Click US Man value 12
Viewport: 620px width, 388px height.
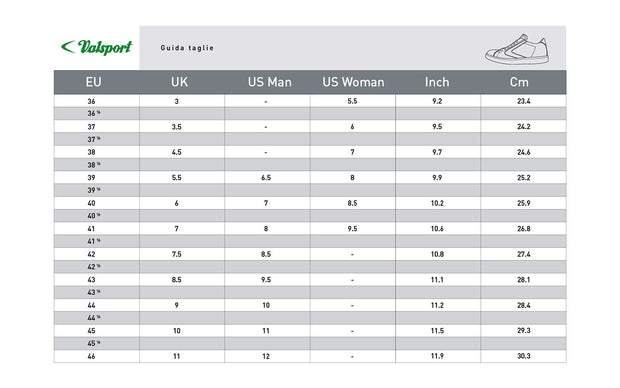click(266, 356)
